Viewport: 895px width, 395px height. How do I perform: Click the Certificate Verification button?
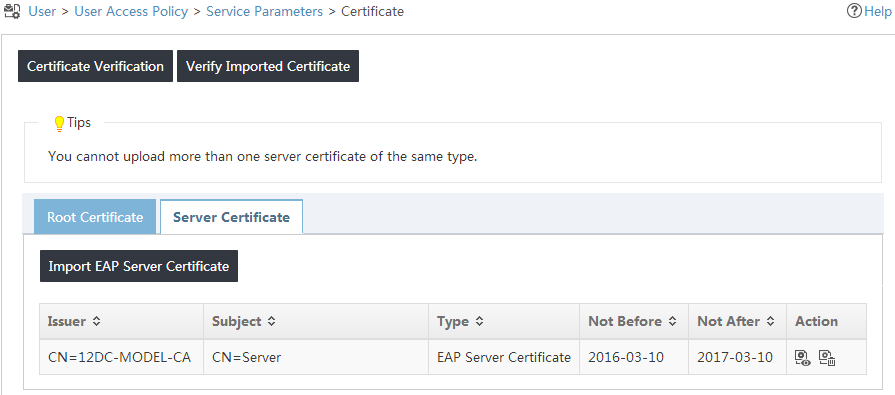[95, 66]
